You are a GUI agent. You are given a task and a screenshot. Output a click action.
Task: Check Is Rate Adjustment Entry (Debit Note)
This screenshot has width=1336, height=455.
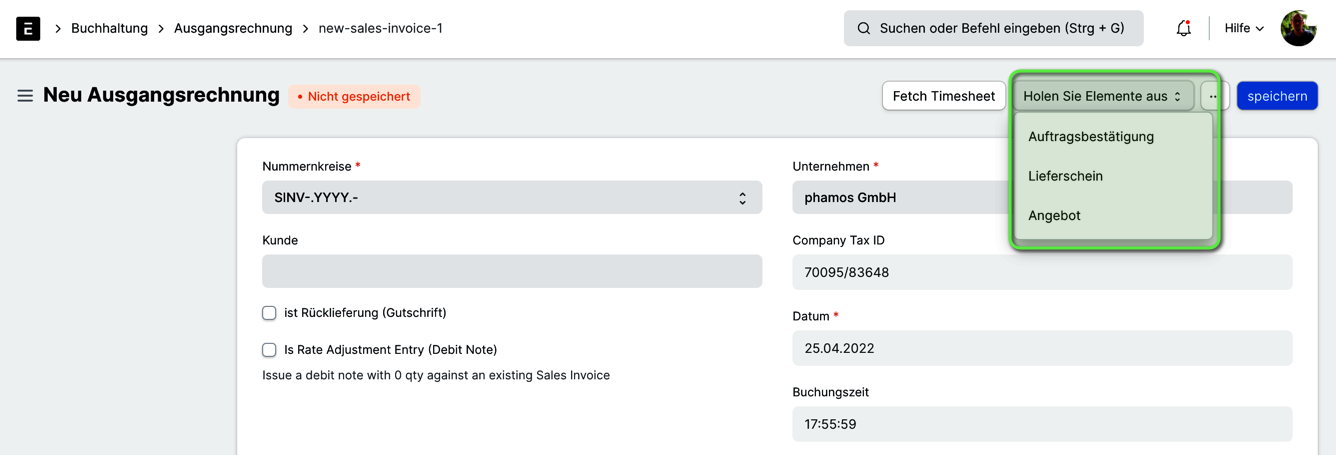269,350
